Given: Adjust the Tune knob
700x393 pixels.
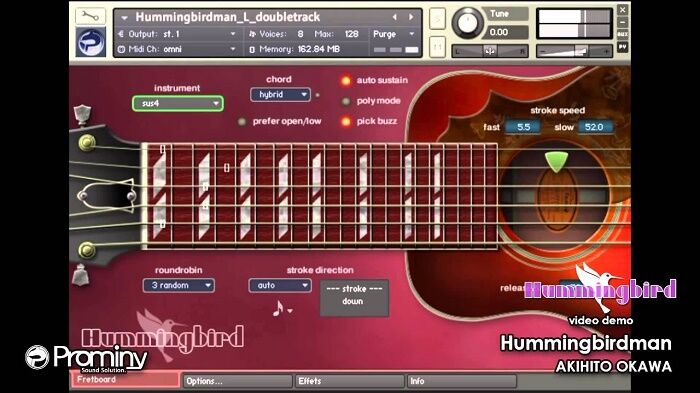Looking at the screenshot, I should [467, 23].
